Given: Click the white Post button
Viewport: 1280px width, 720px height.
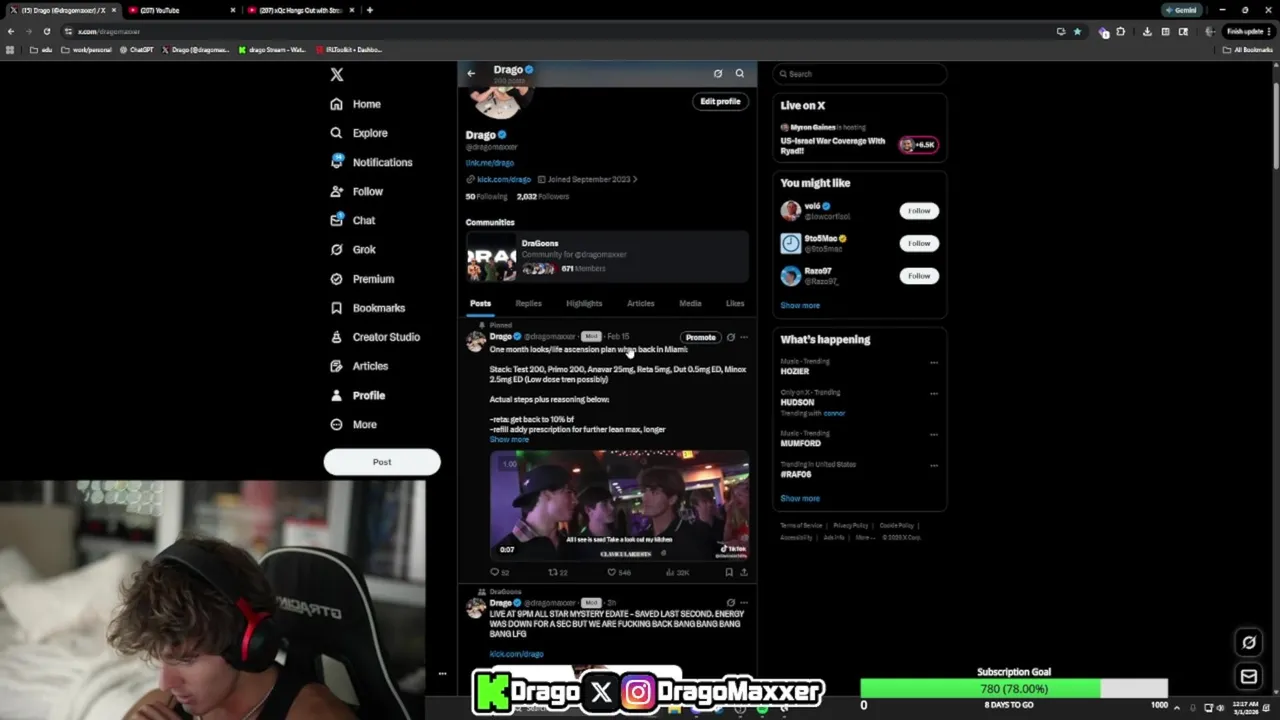Looking at the screenshot, I should tap(382, 462).
